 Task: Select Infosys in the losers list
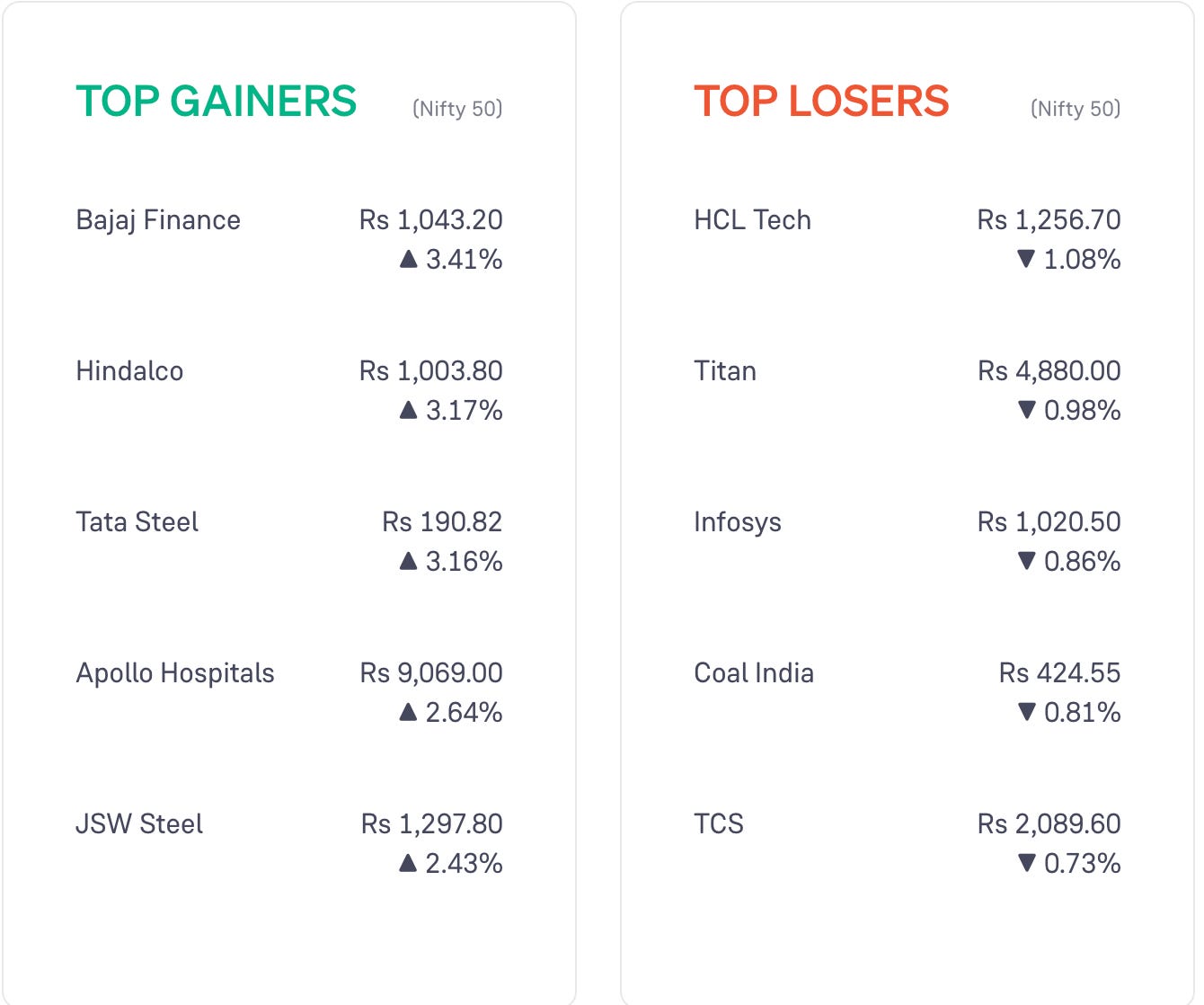click(x=738, y=523)
